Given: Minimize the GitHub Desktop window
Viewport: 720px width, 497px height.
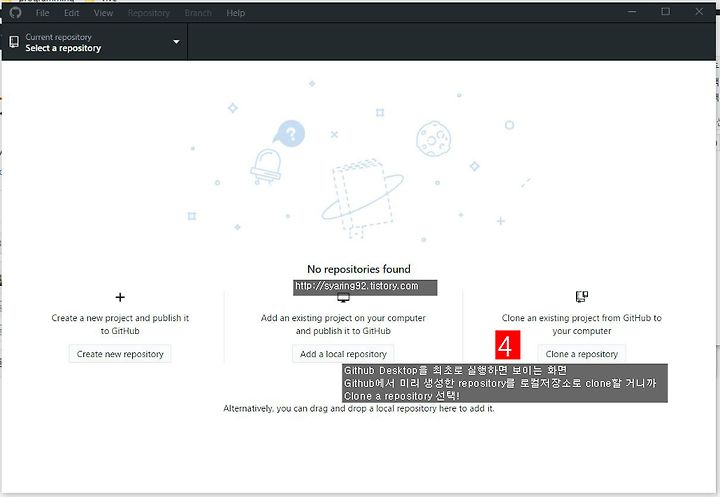Looking at the screenshot, I should (632, 12).
